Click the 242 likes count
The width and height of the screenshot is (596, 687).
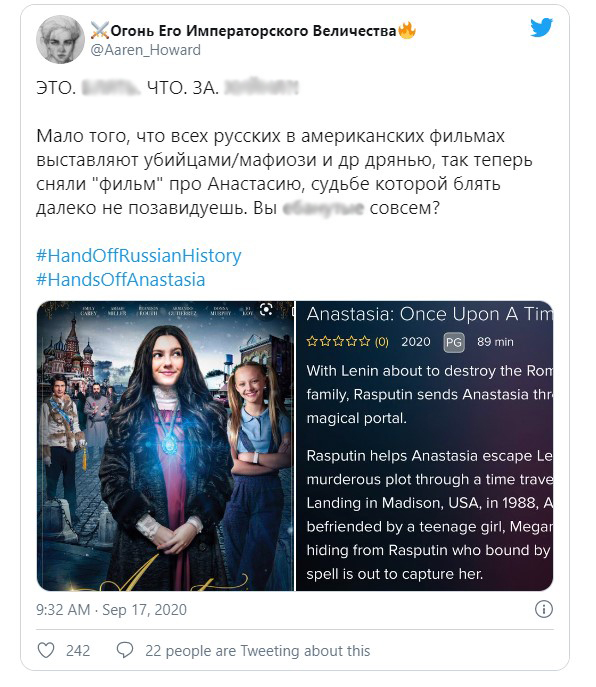pyautogui.click(x=78, y=651)
